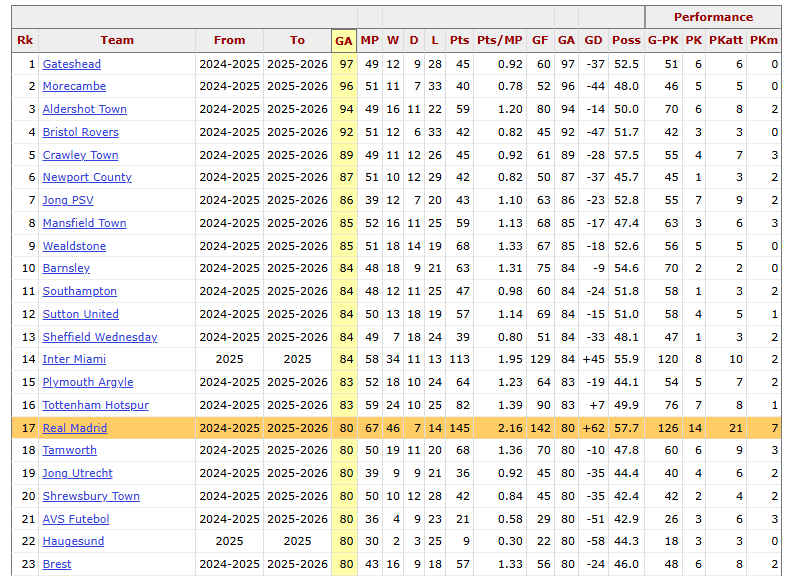789x576 pixels.
Task: Open the AVS Futebol link
Action: tap(75, 520)
